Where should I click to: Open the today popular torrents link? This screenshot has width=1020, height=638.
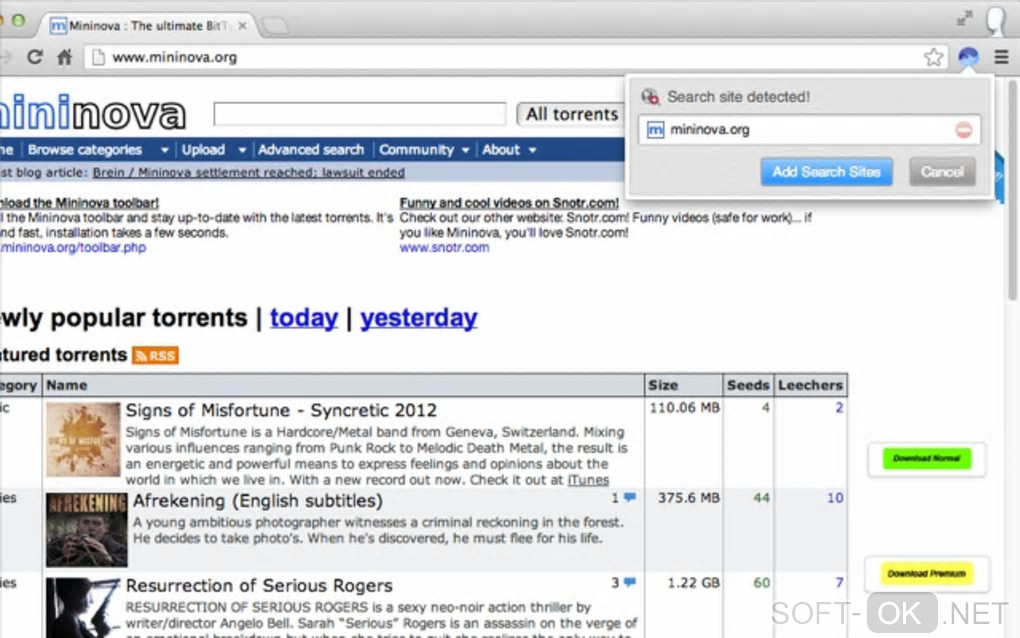[304, 318]
